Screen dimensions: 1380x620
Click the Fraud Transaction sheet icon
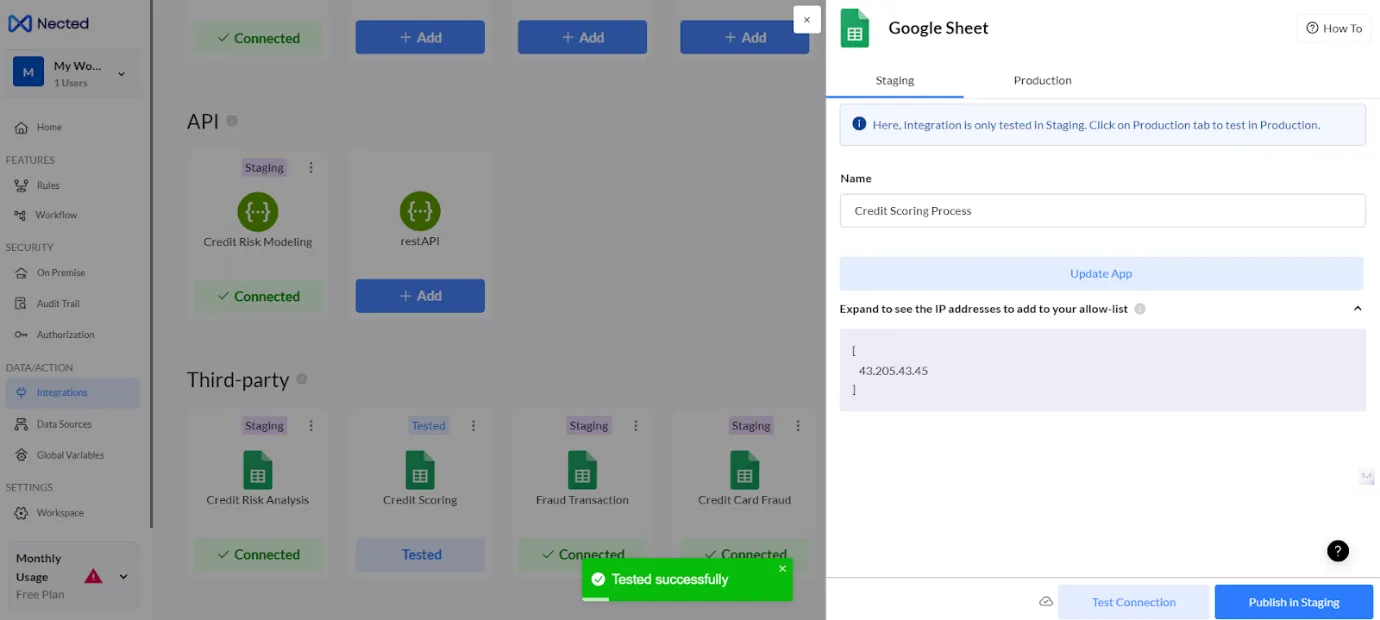tap(582, 470)
